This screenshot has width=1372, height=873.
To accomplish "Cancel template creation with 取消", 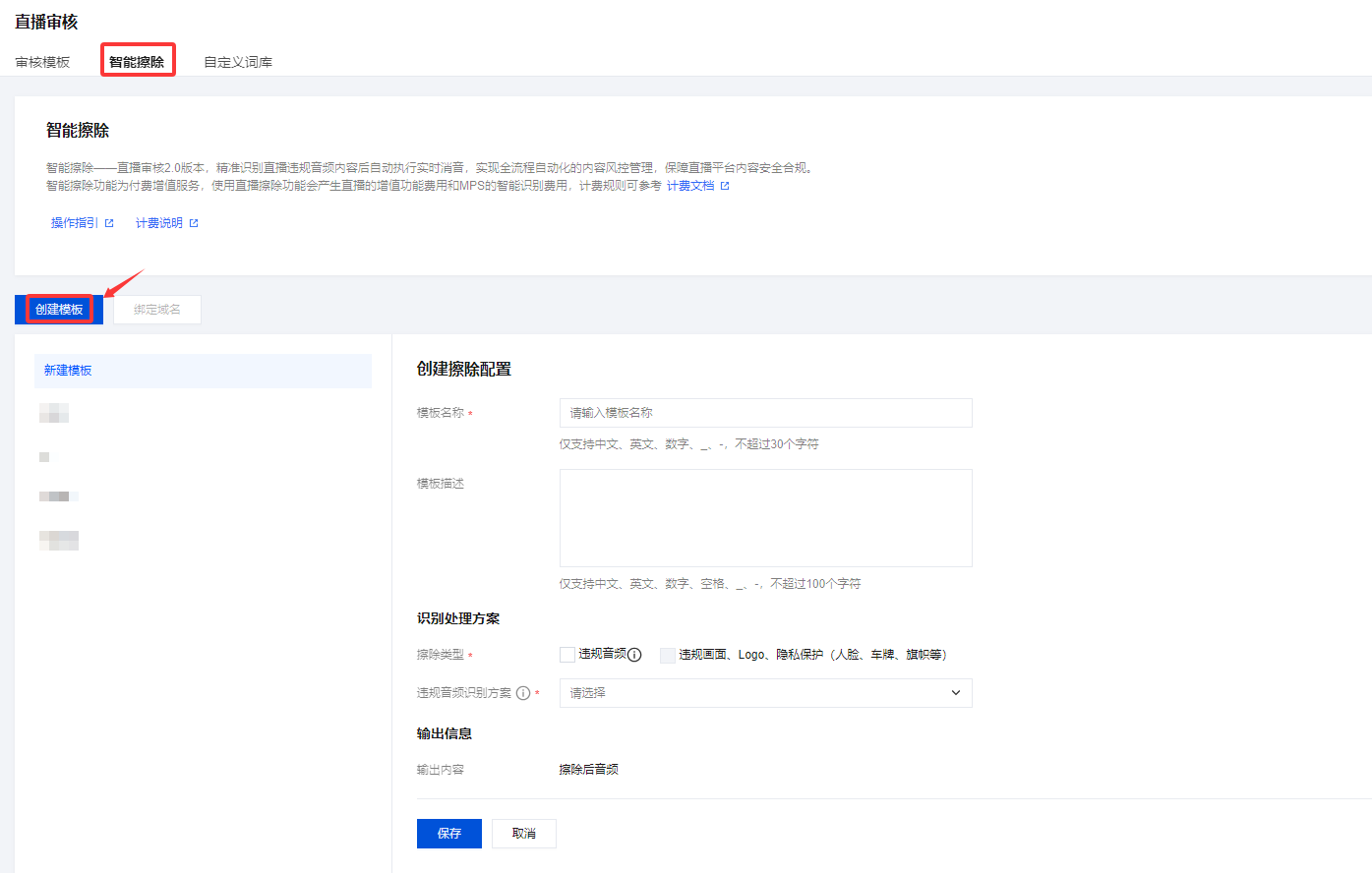I will [x=523, y=833].
